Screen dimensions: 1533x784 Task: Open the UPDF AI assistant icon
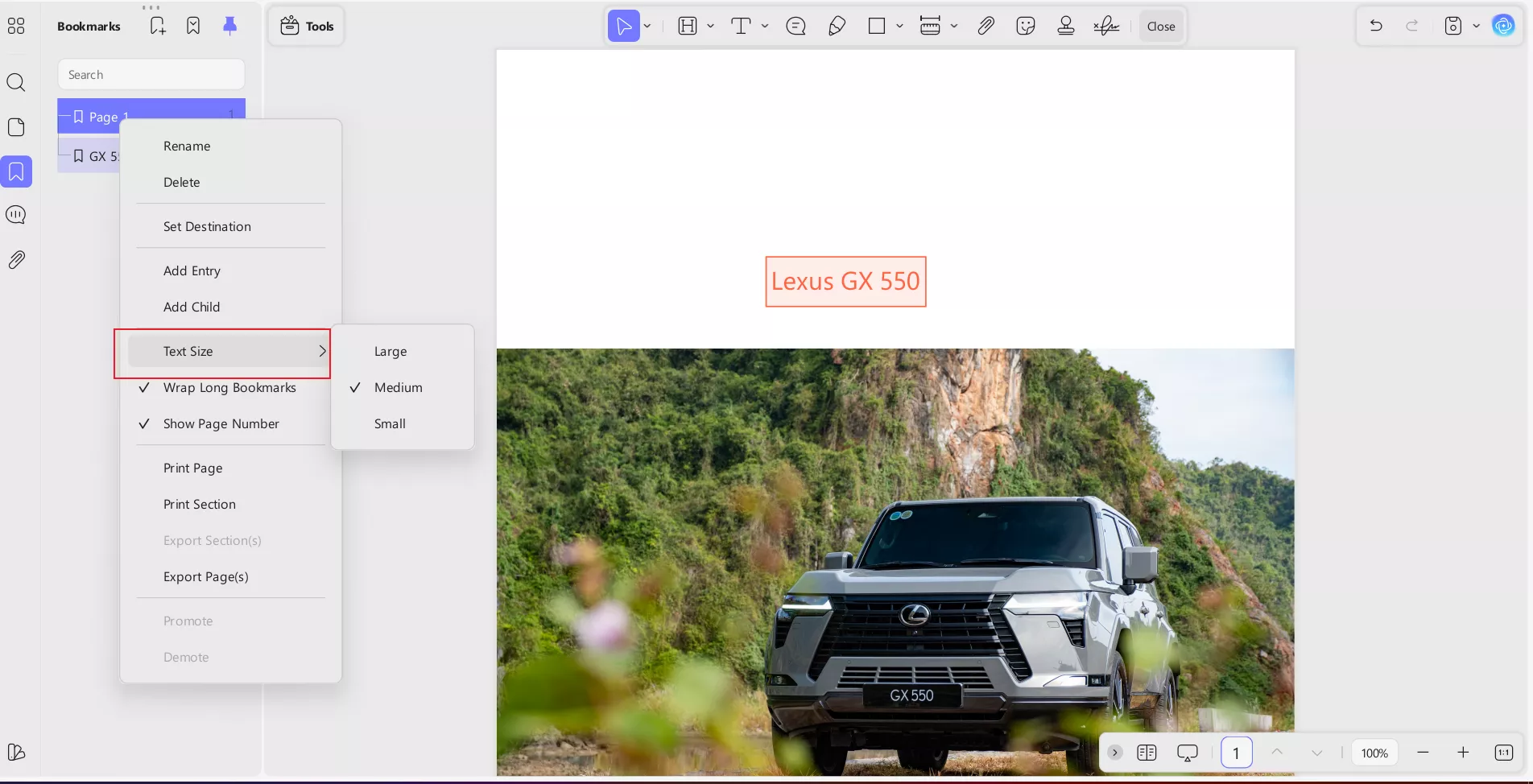(x=1503, y=26)
